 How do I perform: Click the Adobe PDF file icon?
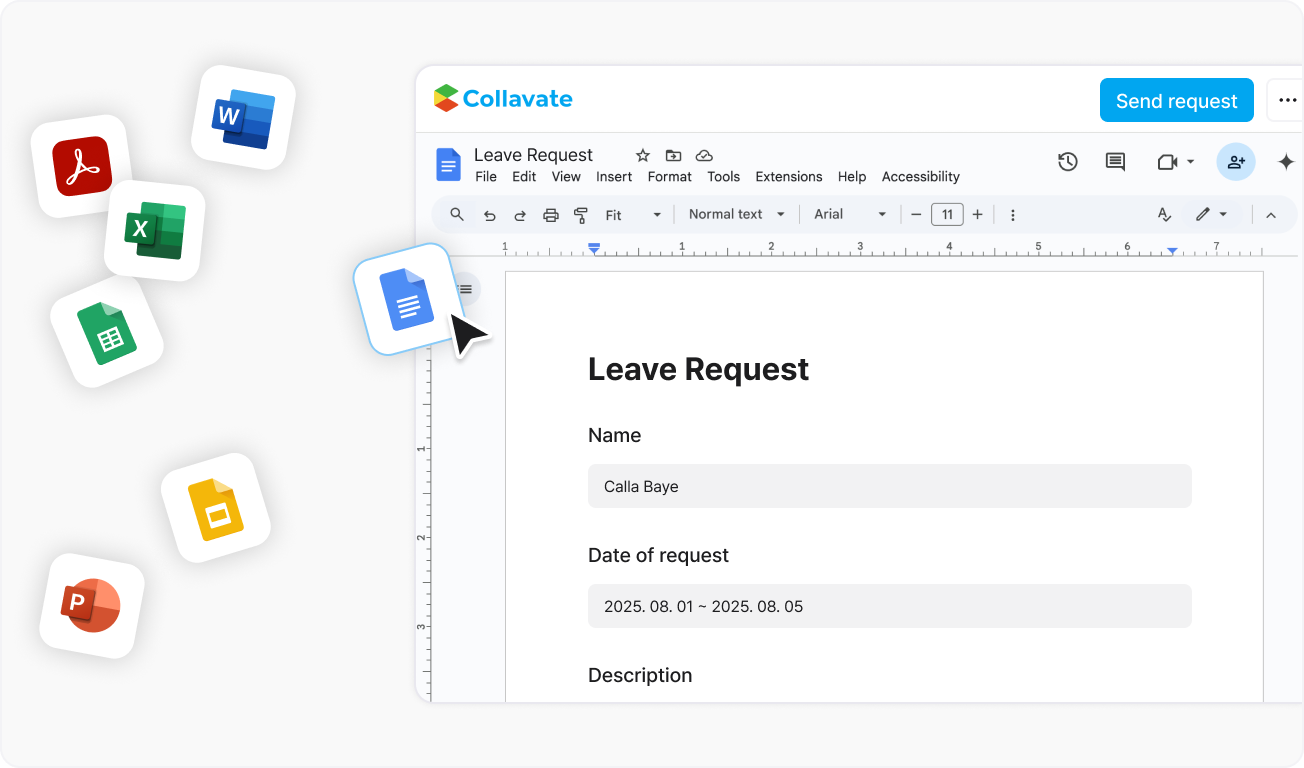[82, 166]
